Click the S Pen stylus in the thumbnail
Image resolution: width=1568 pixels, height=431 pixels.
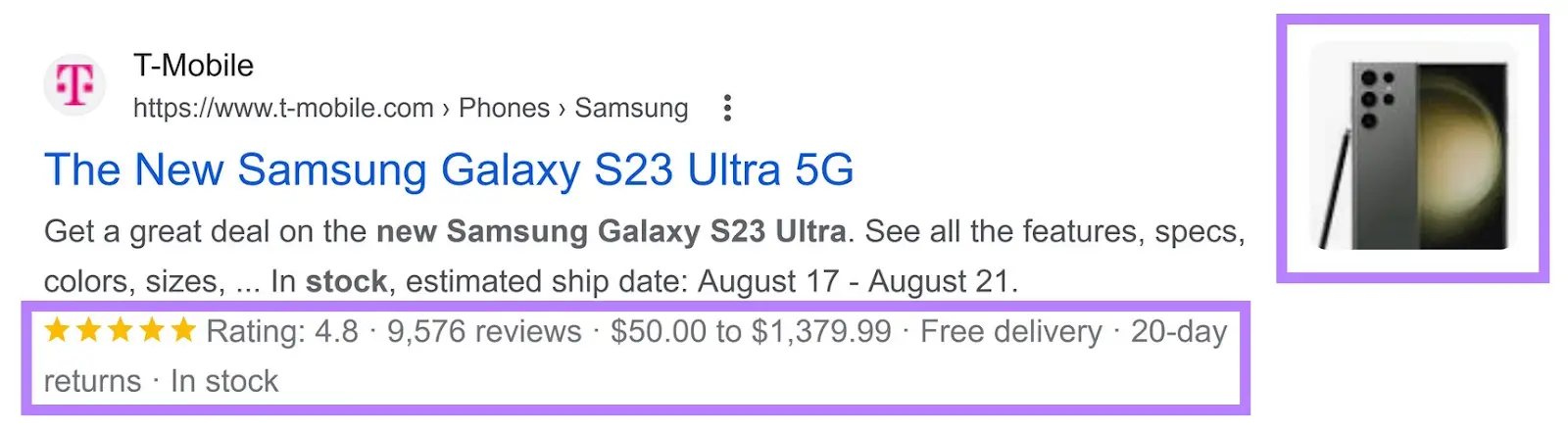1336,191
